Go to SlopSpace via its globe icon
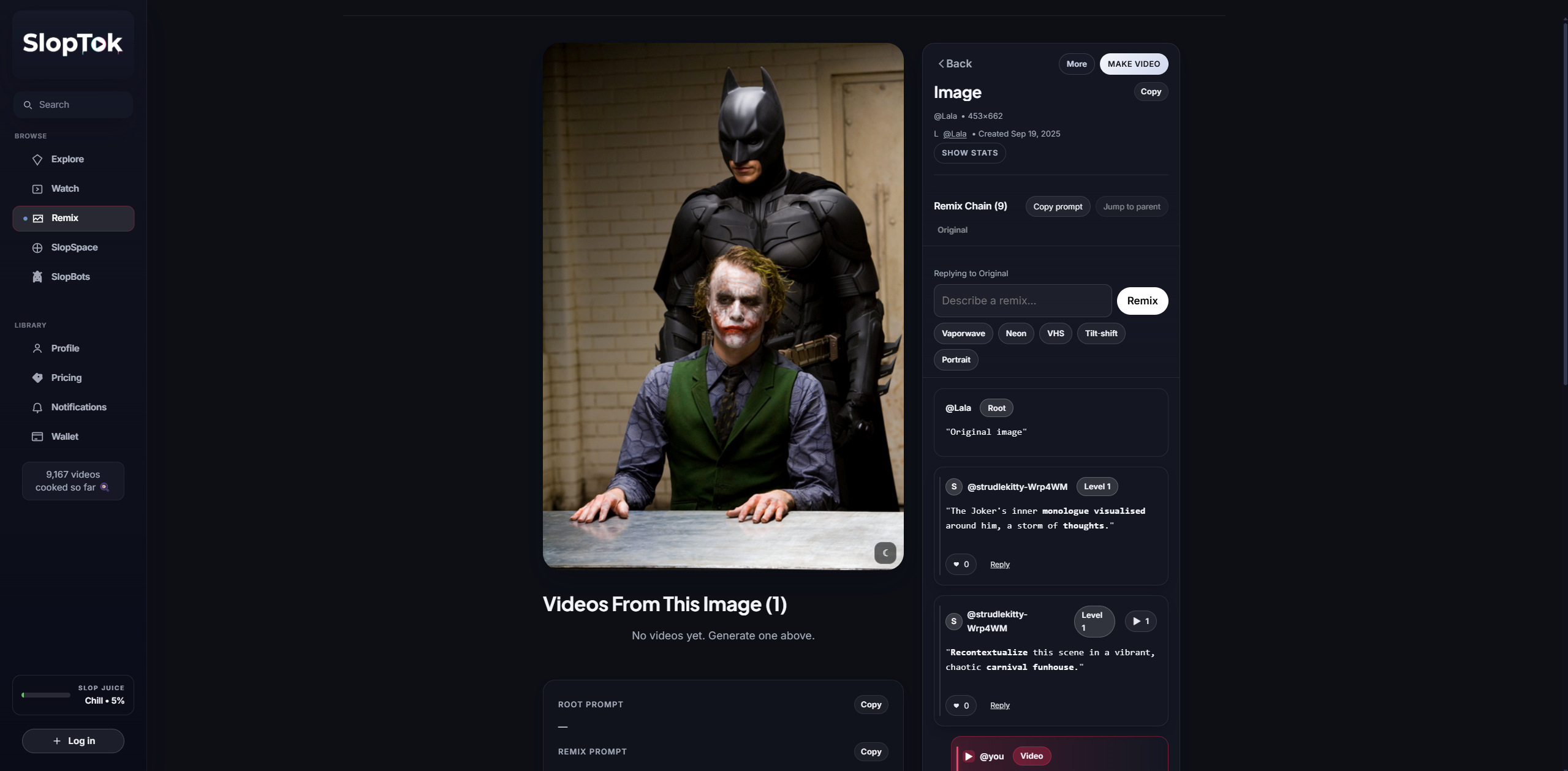 [x=37, y=247]
